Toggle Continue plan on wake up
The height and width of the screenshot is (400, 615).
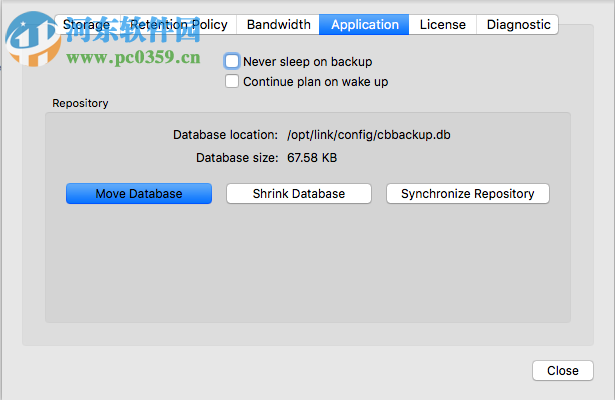click(231, 81)
